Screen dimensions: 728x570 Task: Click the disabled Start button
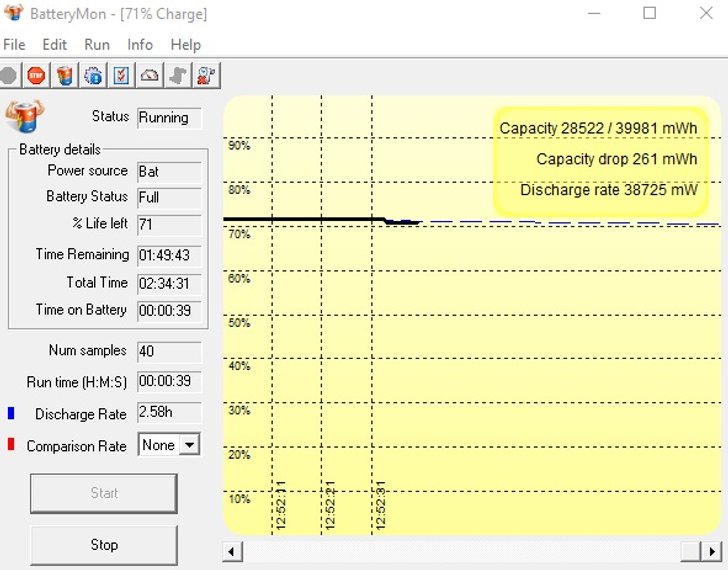[x=104, y=493]
